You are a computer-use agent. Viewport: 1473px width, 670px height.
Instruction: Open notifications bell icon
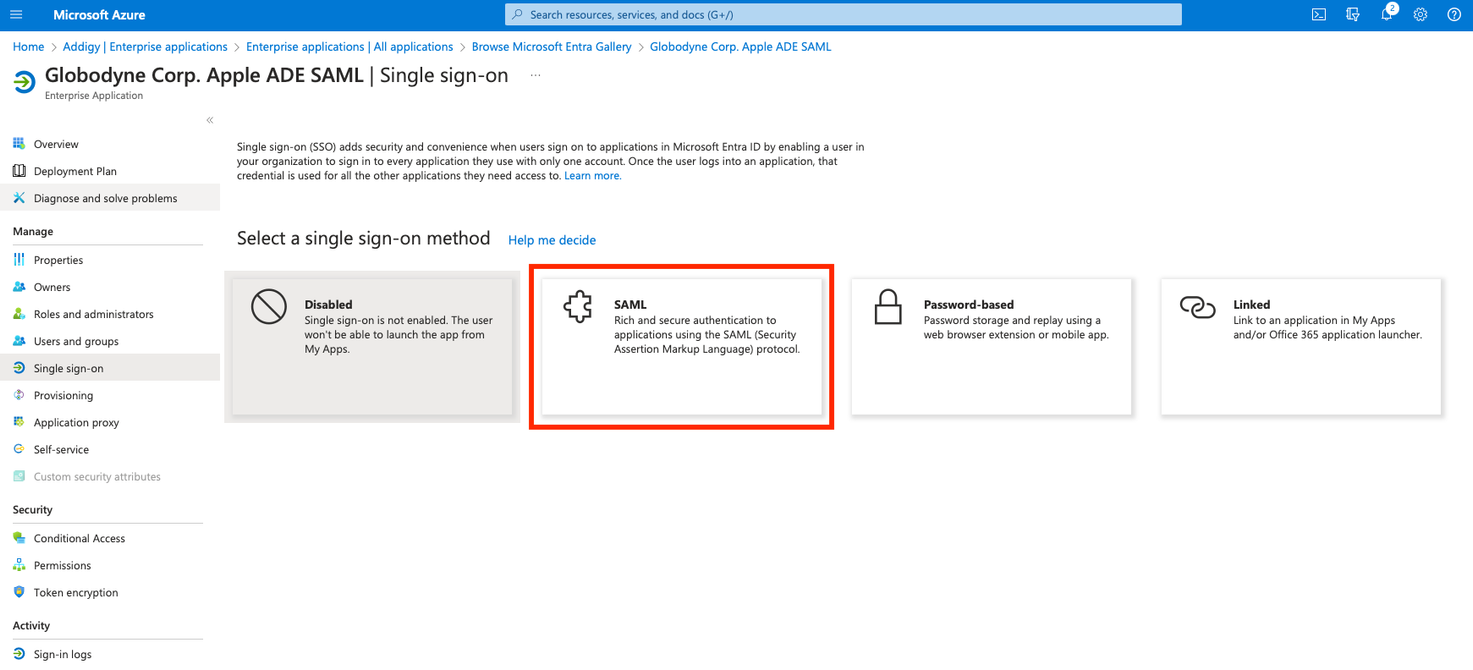pyautogui.click(x=1387, y=15)
